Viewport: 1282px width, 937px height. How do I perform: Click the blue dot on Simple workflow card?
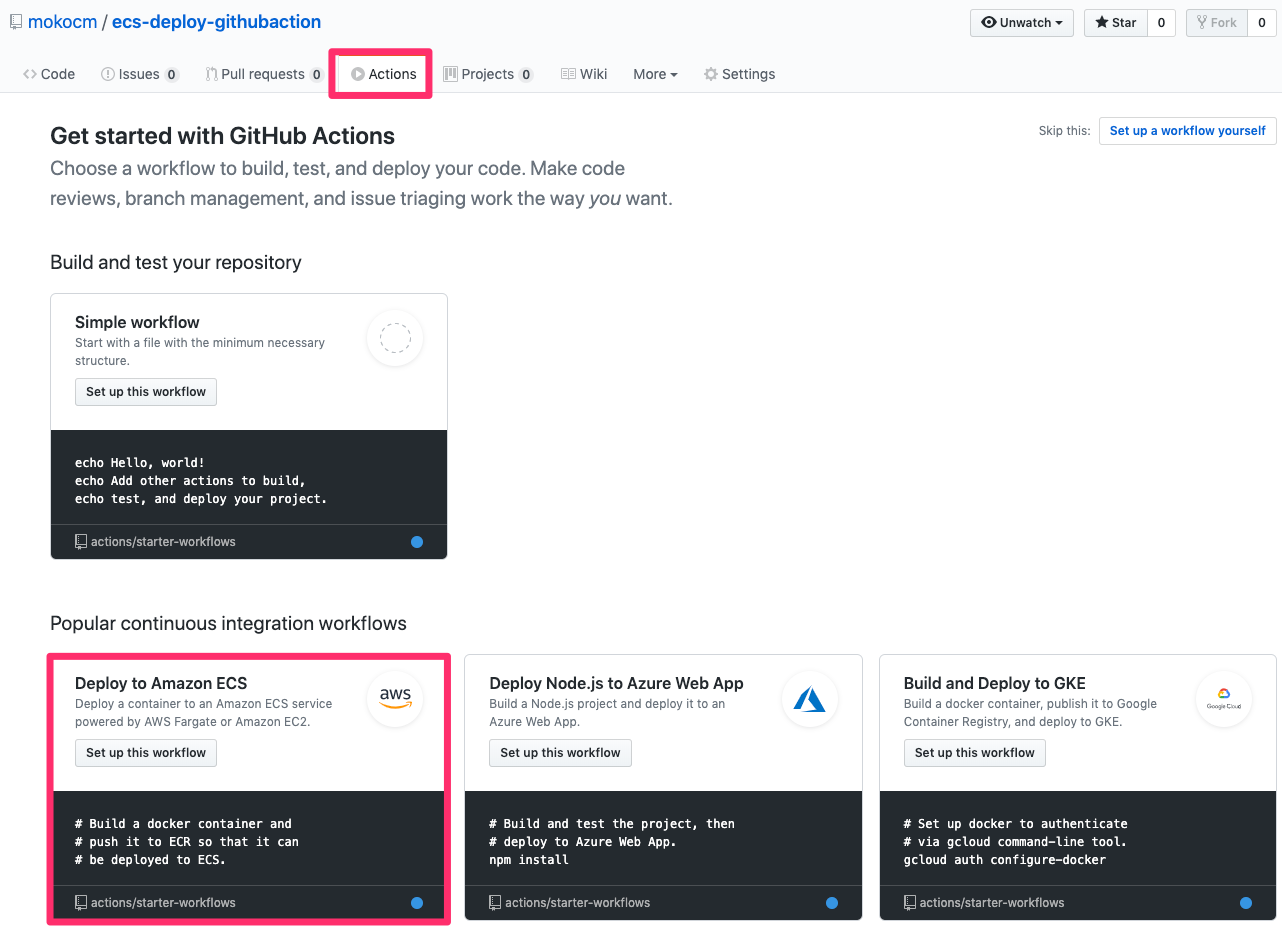pos(417,542)
